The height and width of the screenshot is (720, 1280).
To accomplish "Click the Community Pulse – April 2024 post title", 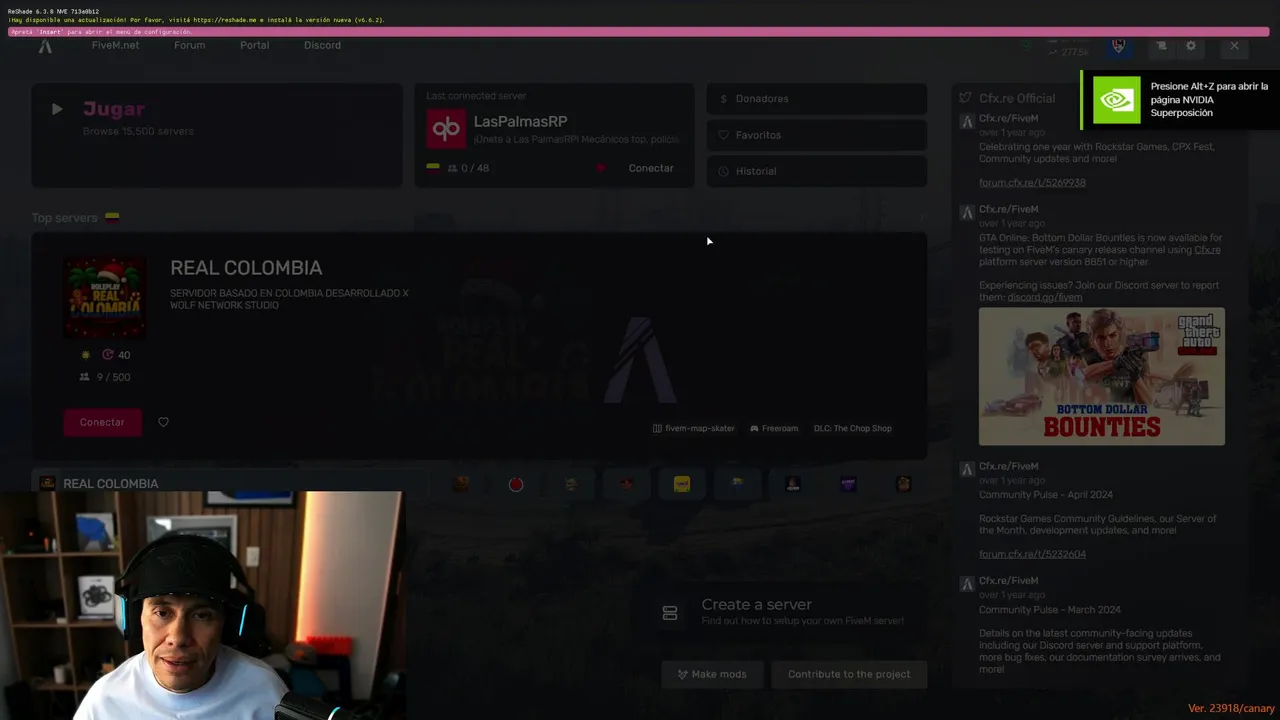I will click(1045, 495).
